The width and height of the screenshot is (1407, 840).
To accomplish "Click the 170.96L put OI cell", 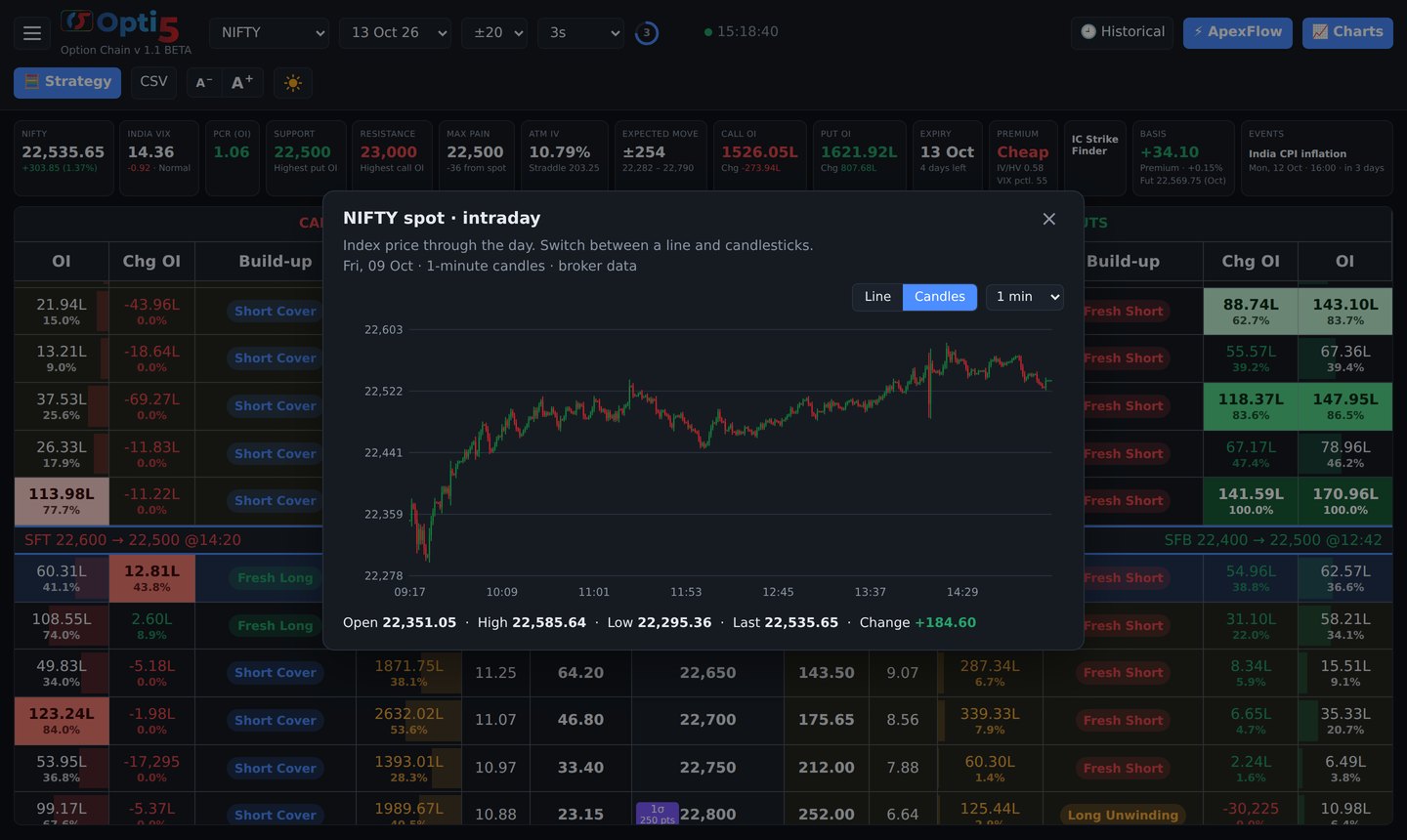I will tap(1344, 501).
